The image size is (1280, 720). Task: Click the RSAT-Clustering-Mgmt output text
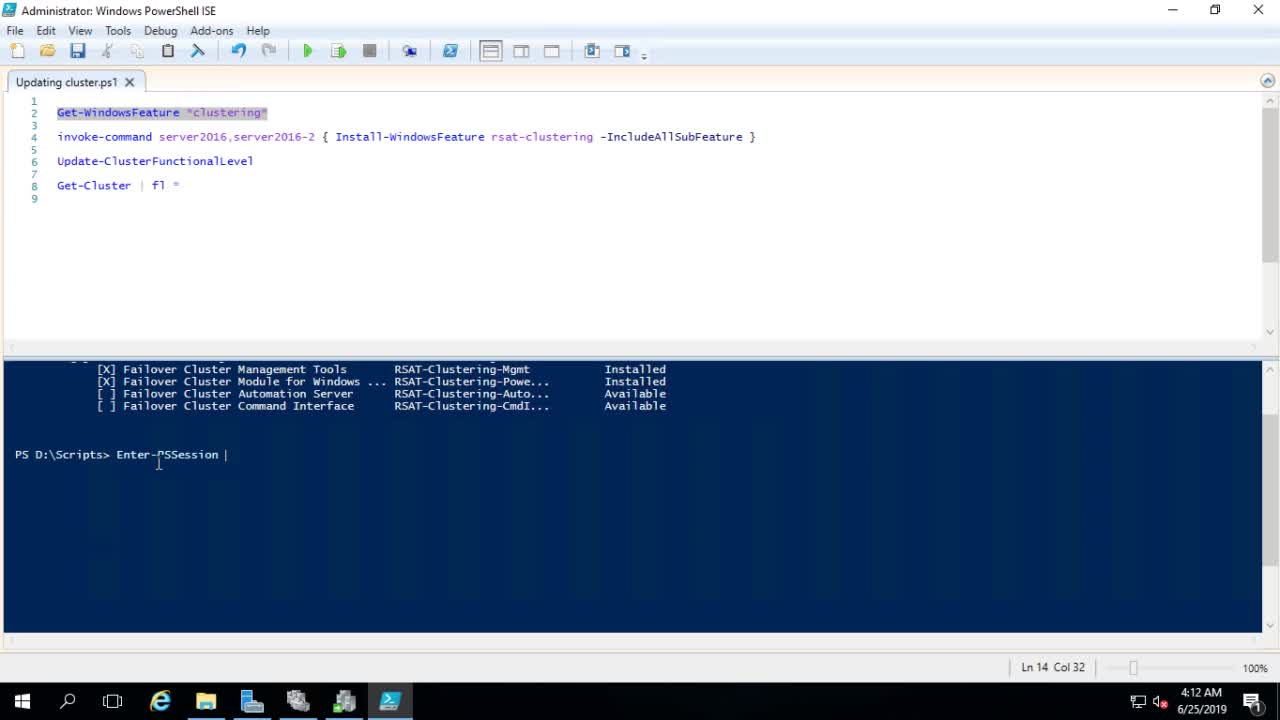pyautogui.click(x=462, y=369)
